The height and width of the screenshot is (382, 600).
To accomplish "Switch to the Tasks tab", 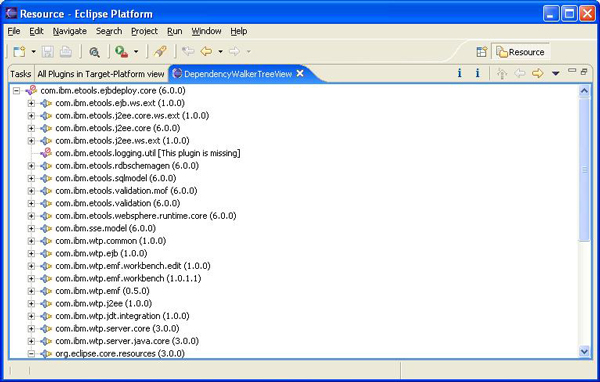I will pos(21,74).
